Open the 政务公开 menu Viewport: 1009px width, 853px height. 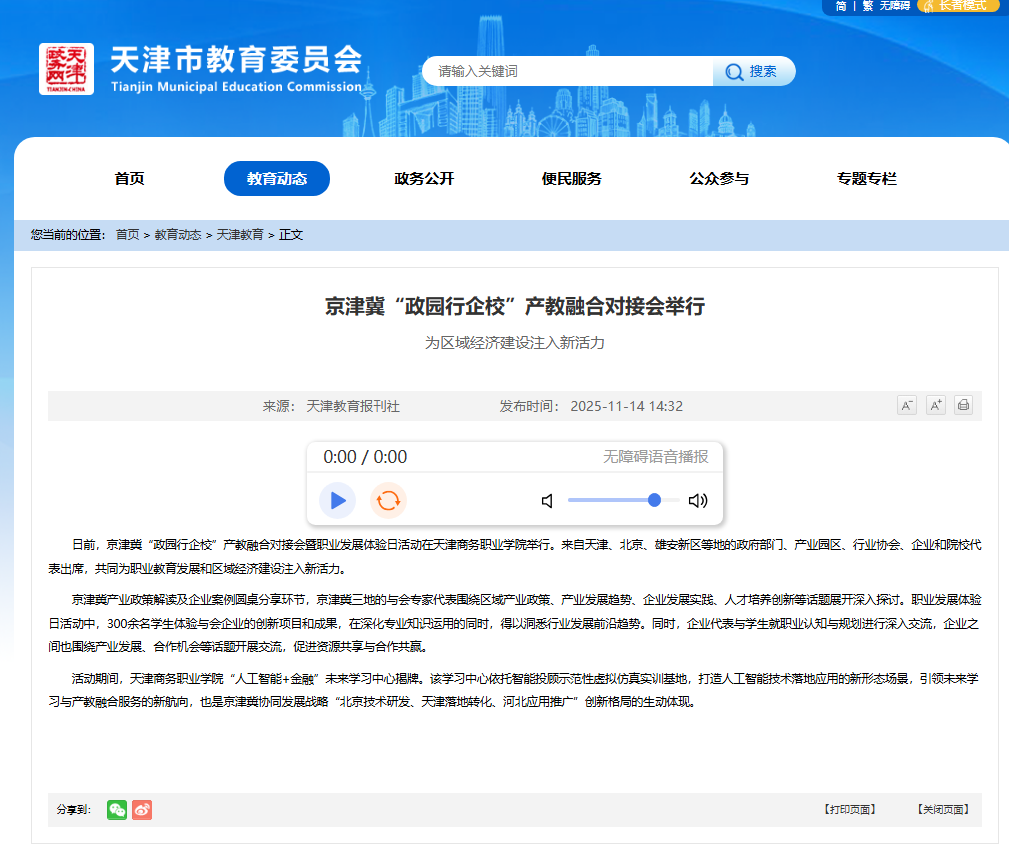pos(424,179)
